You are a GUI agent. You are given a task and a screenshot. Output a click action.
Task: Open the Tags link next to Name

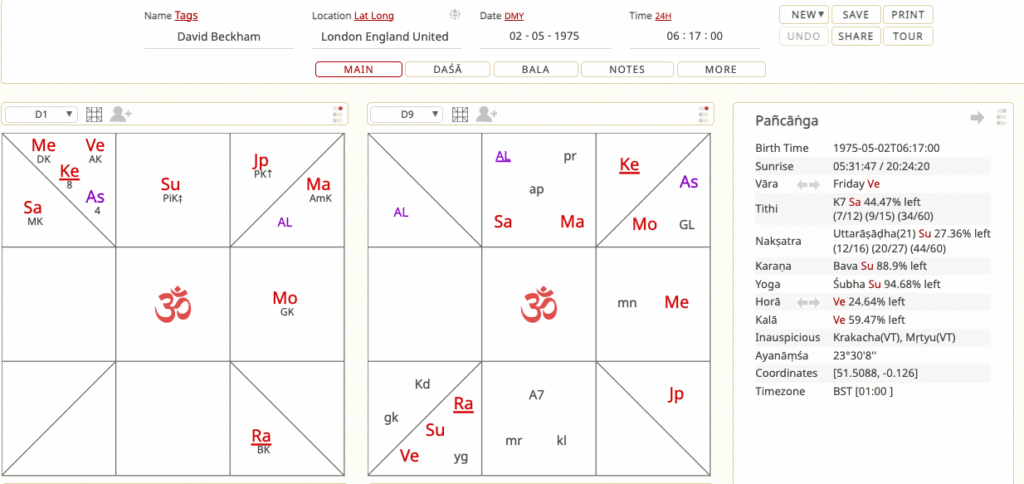(186, 16)
